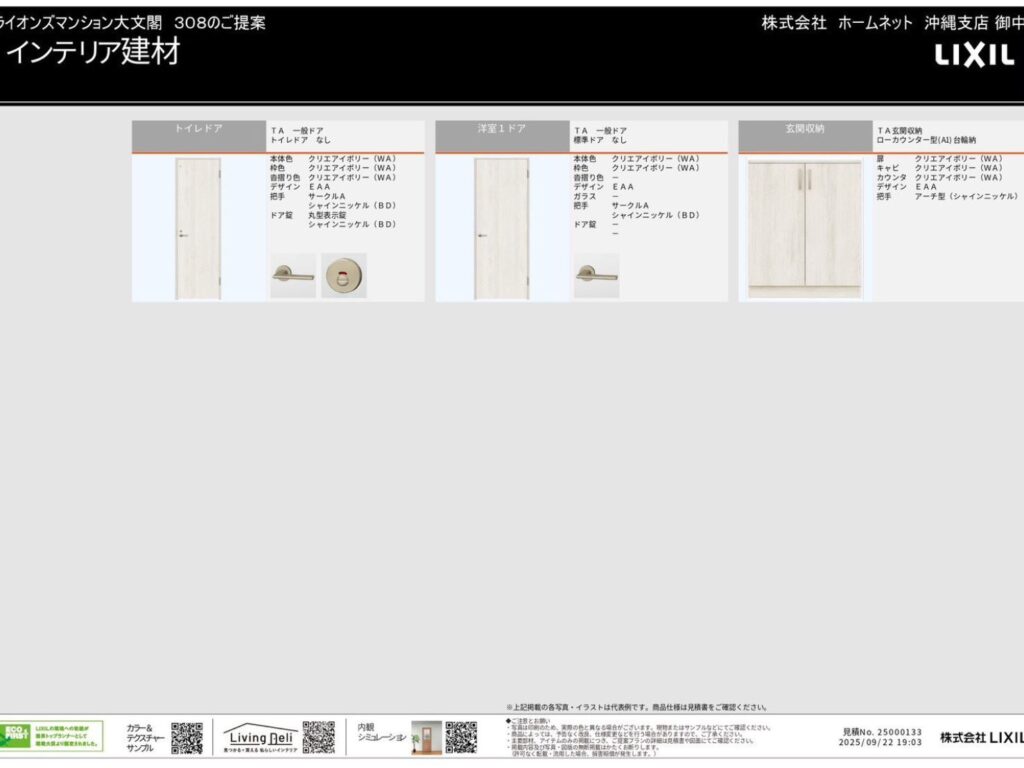Select the 玄関収納 header tab
This screenshot has width=1024, height=768.
point(805,129)
